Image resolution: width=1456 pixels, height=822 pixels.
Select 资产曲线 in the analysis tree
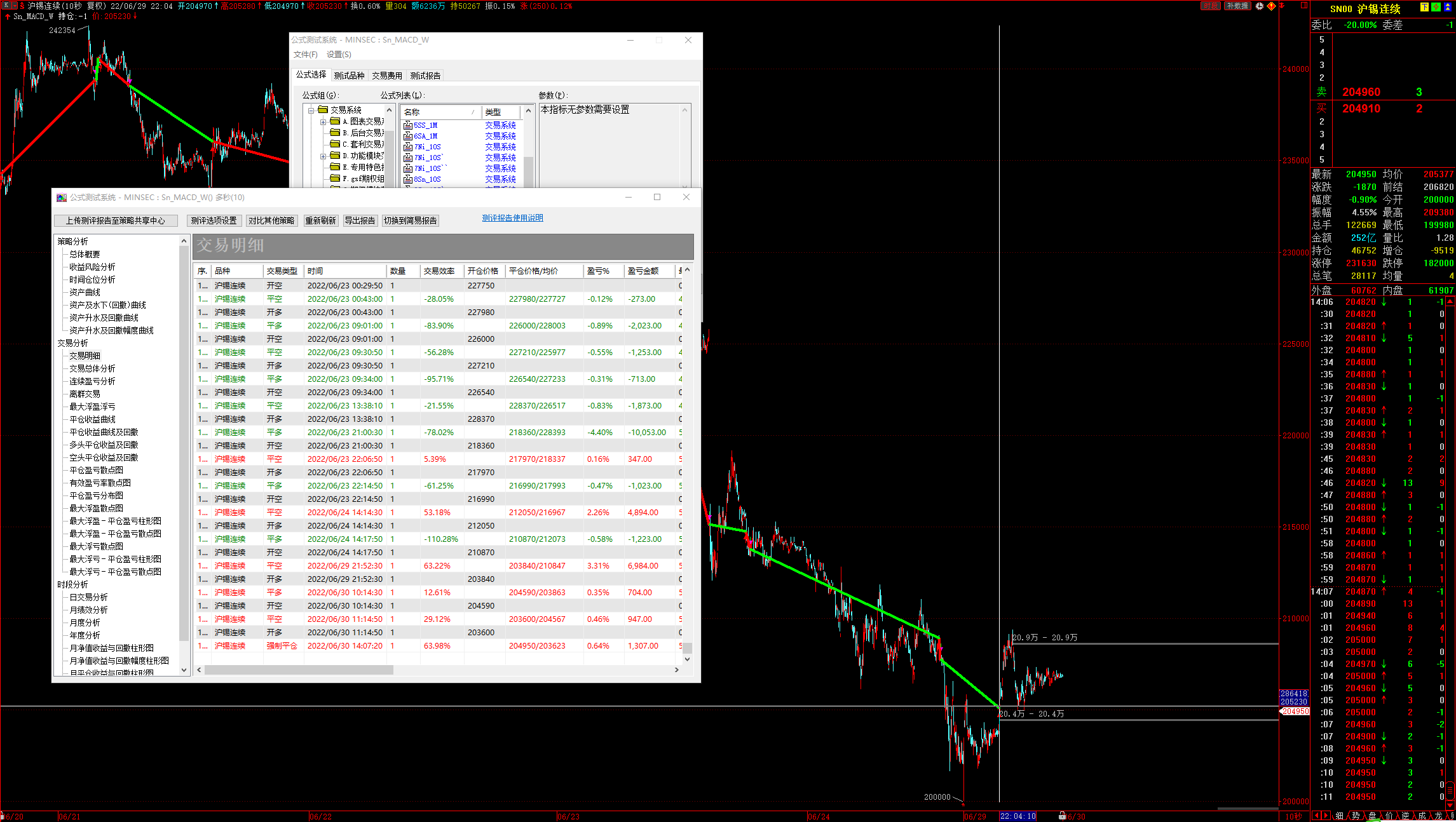point(85,292)
